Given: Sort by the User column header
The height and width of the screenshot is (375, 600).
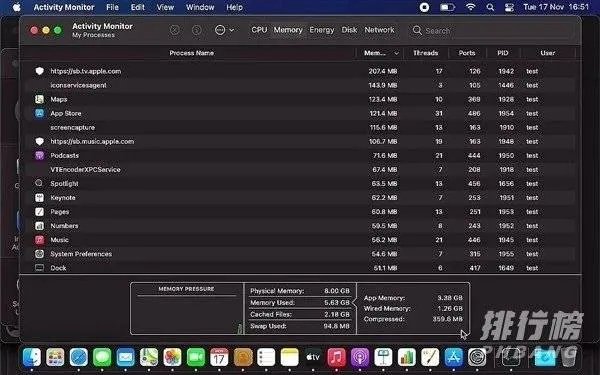Looking at the screenshot, I should click(x=548, y=53).
